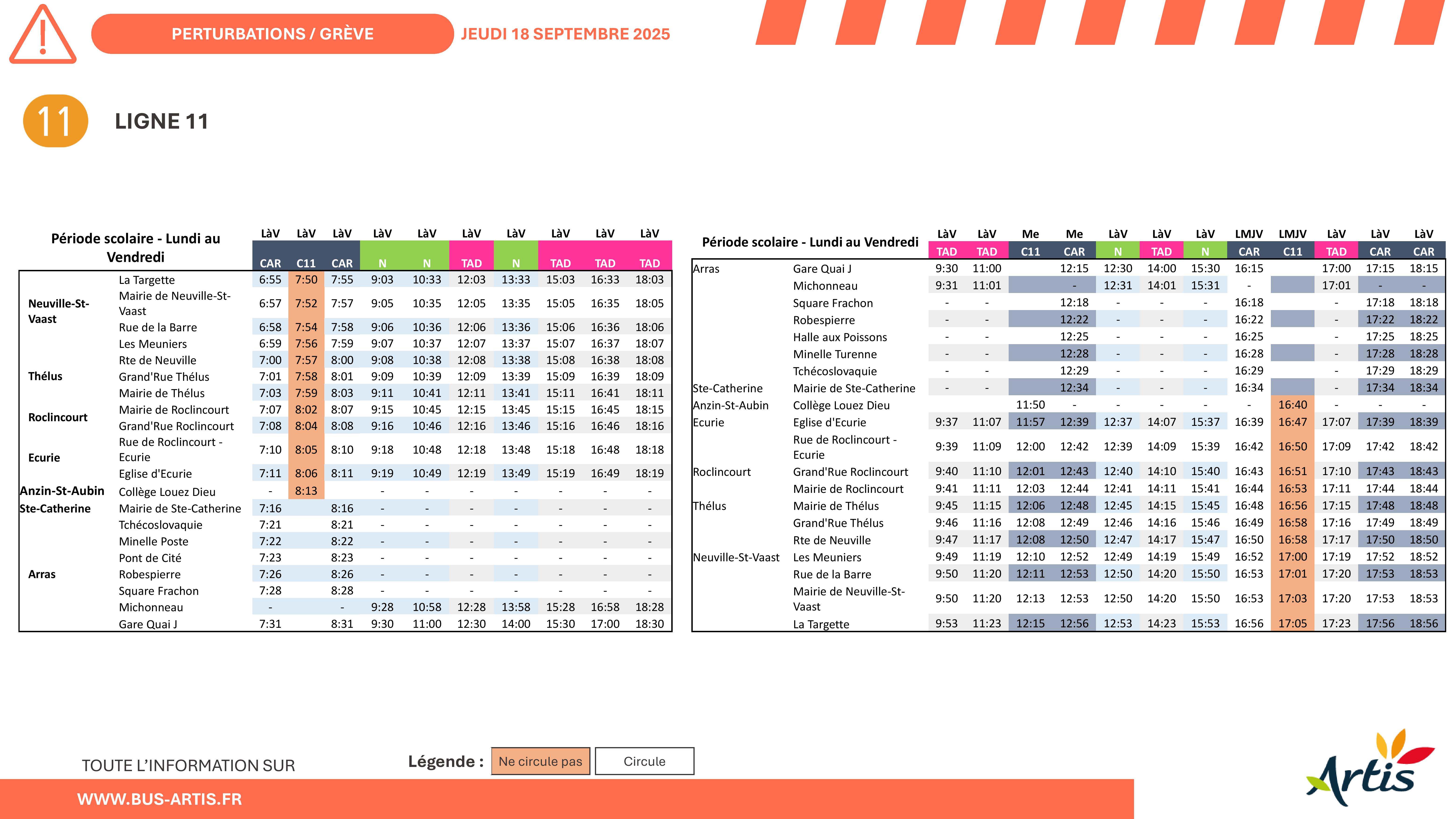Screen dimensions: 1456x819
Task: Click the 'Ne circule pas' legend swatch
Action: tap(540, 761)
